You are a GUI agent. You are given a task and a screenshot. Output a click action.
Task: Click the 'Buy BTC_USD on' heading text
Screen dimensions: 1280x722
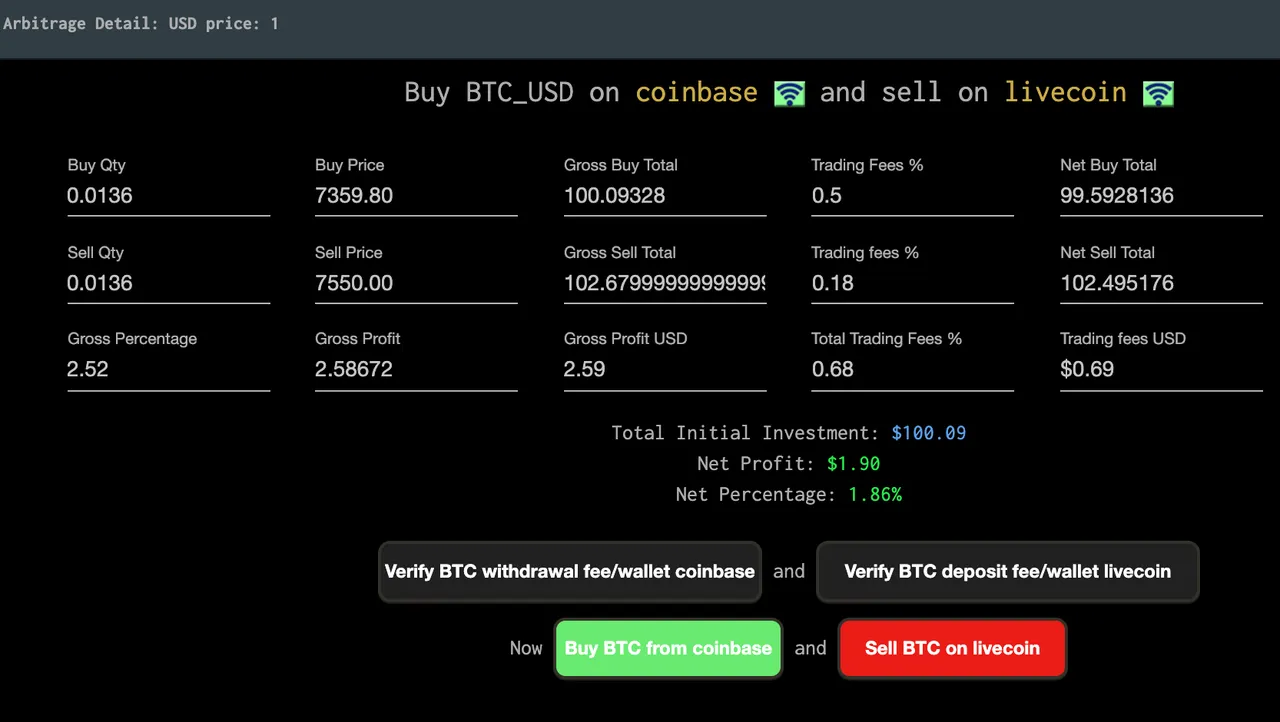coord(512,93)
